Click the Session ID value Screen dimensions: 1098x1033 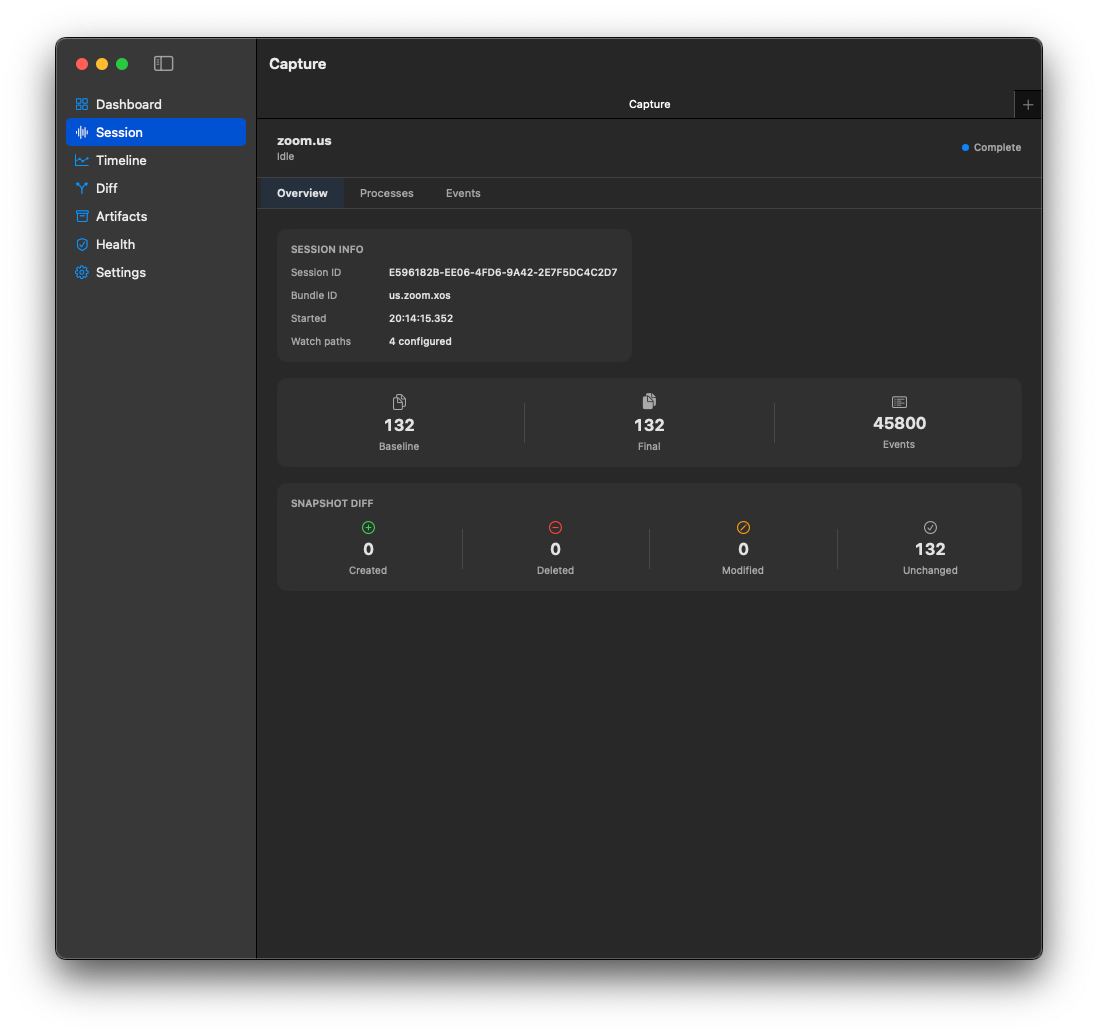(x=503, y=272)
